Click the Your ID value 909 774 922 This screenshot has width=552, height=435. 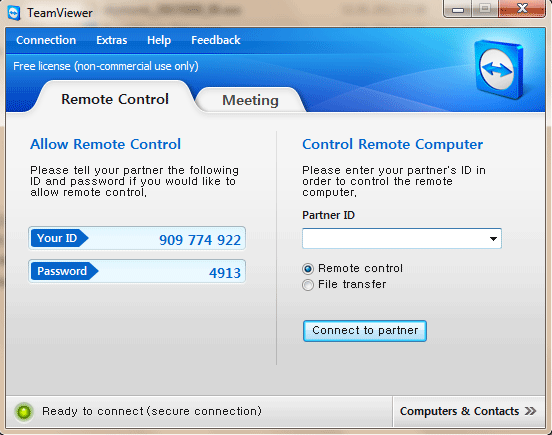point(200,240)
